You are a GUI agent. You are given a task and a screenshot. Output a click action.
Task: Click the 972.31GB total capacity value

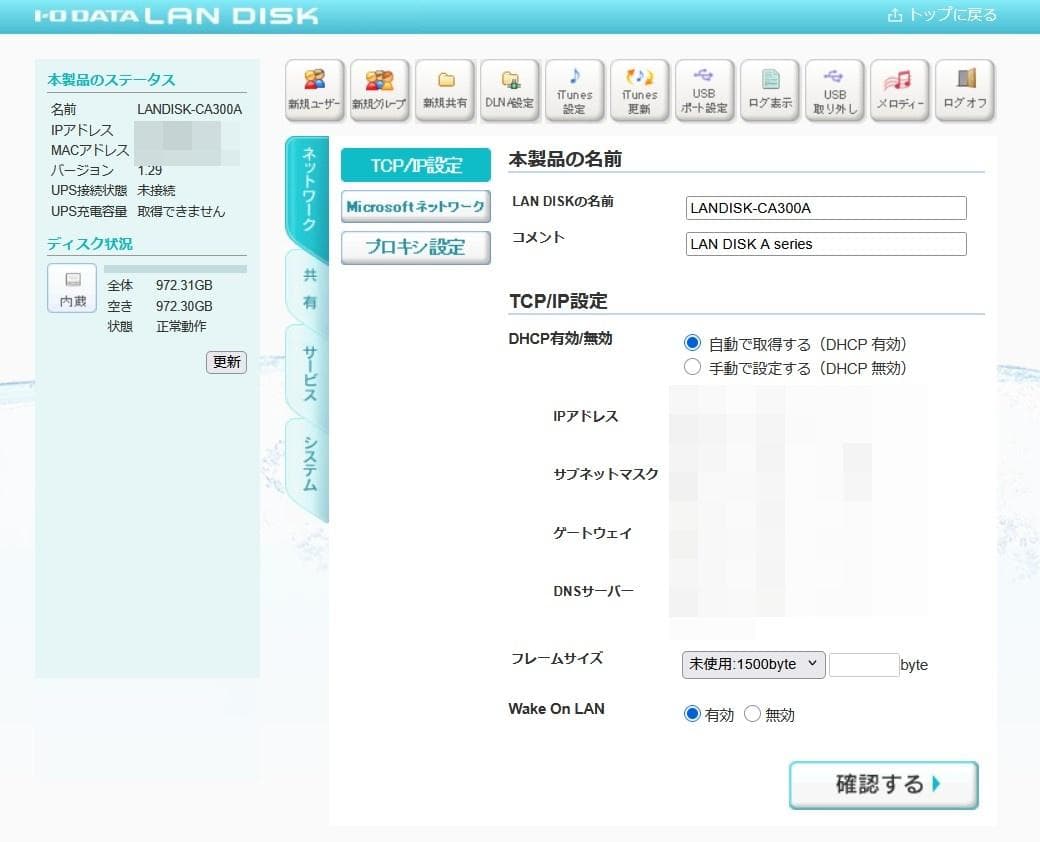(184, 285)
